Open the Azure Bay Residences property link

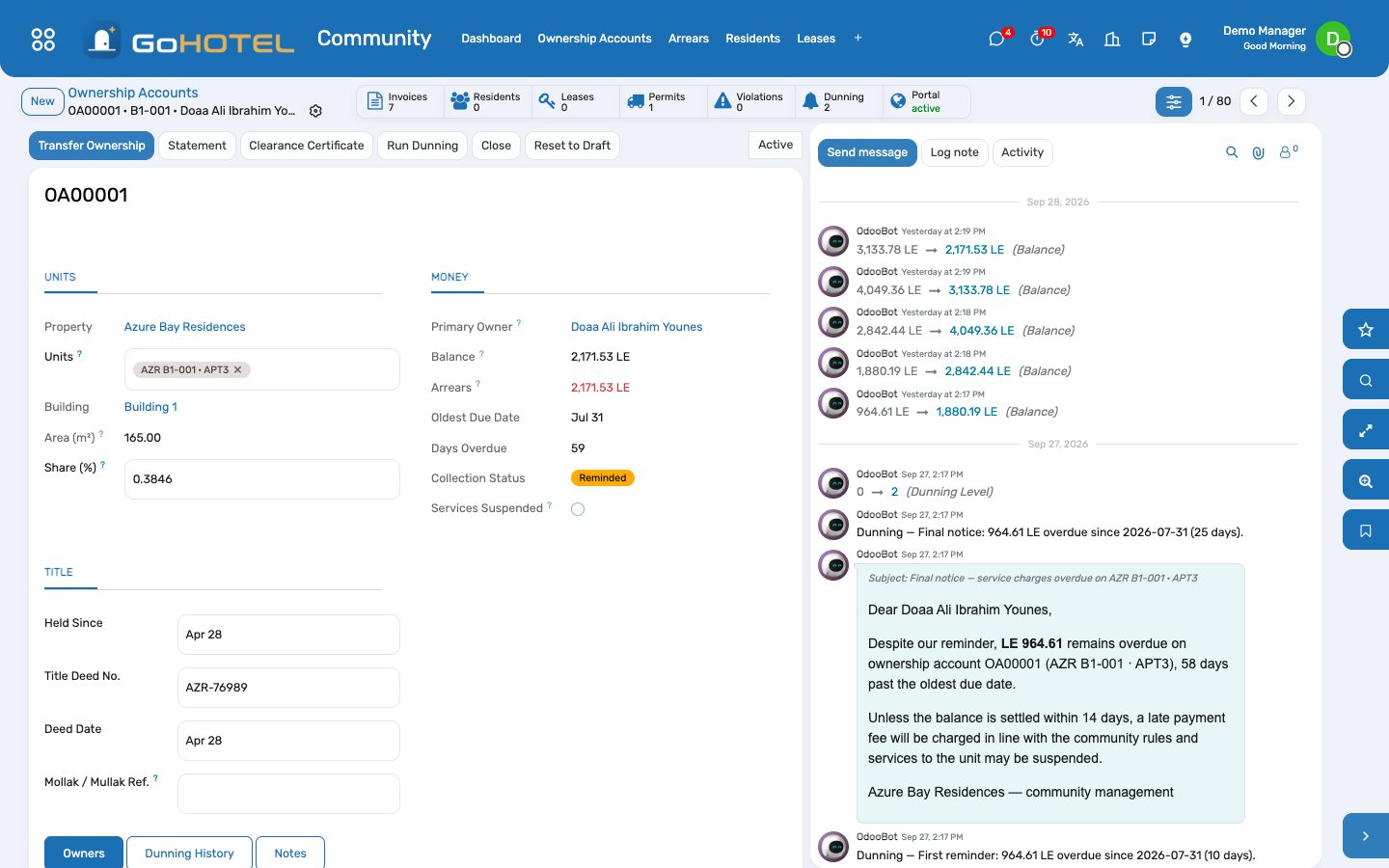click(185, 327)
